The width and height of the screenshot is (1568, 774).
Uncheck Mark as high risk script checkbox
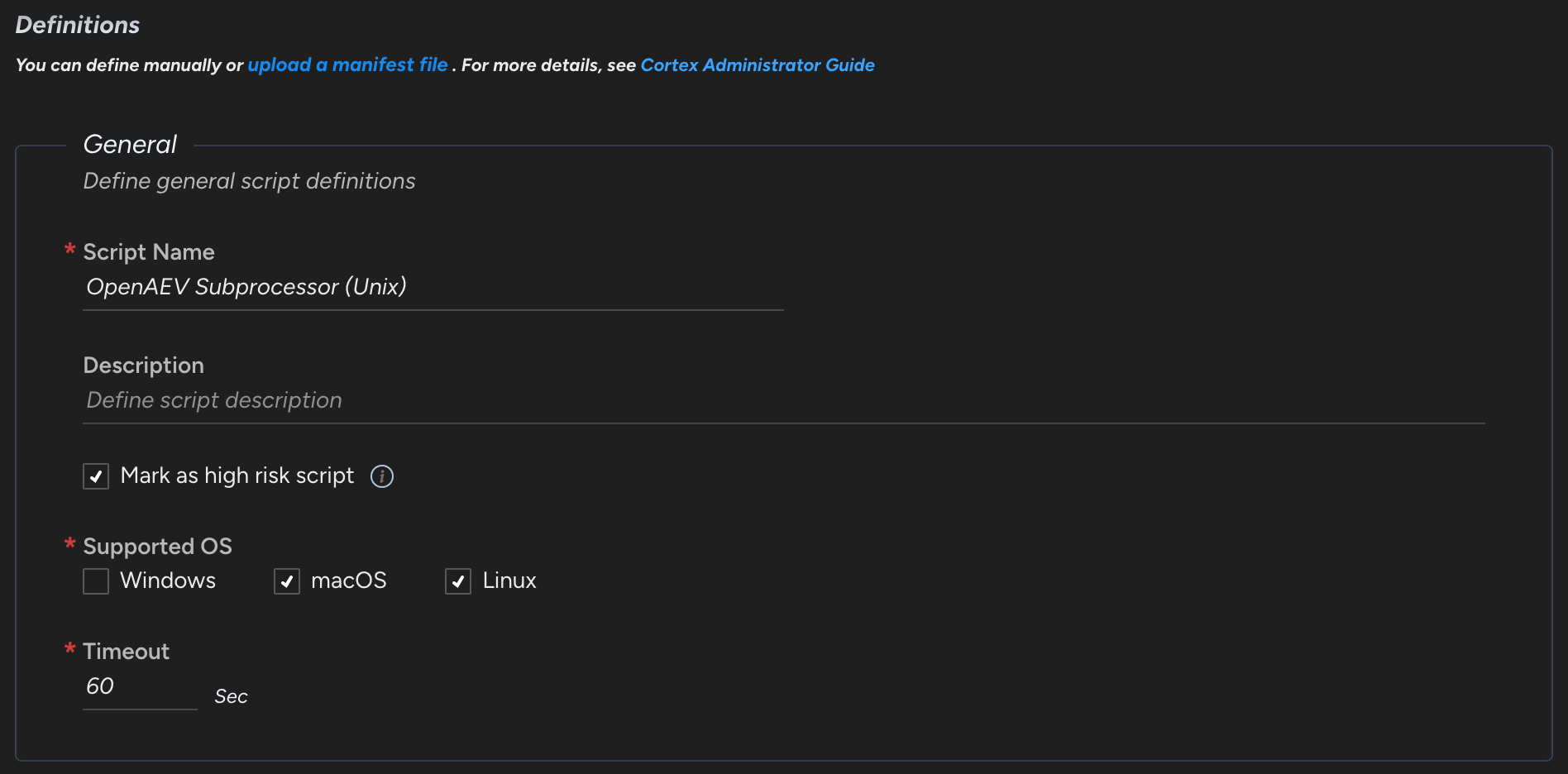96,476
